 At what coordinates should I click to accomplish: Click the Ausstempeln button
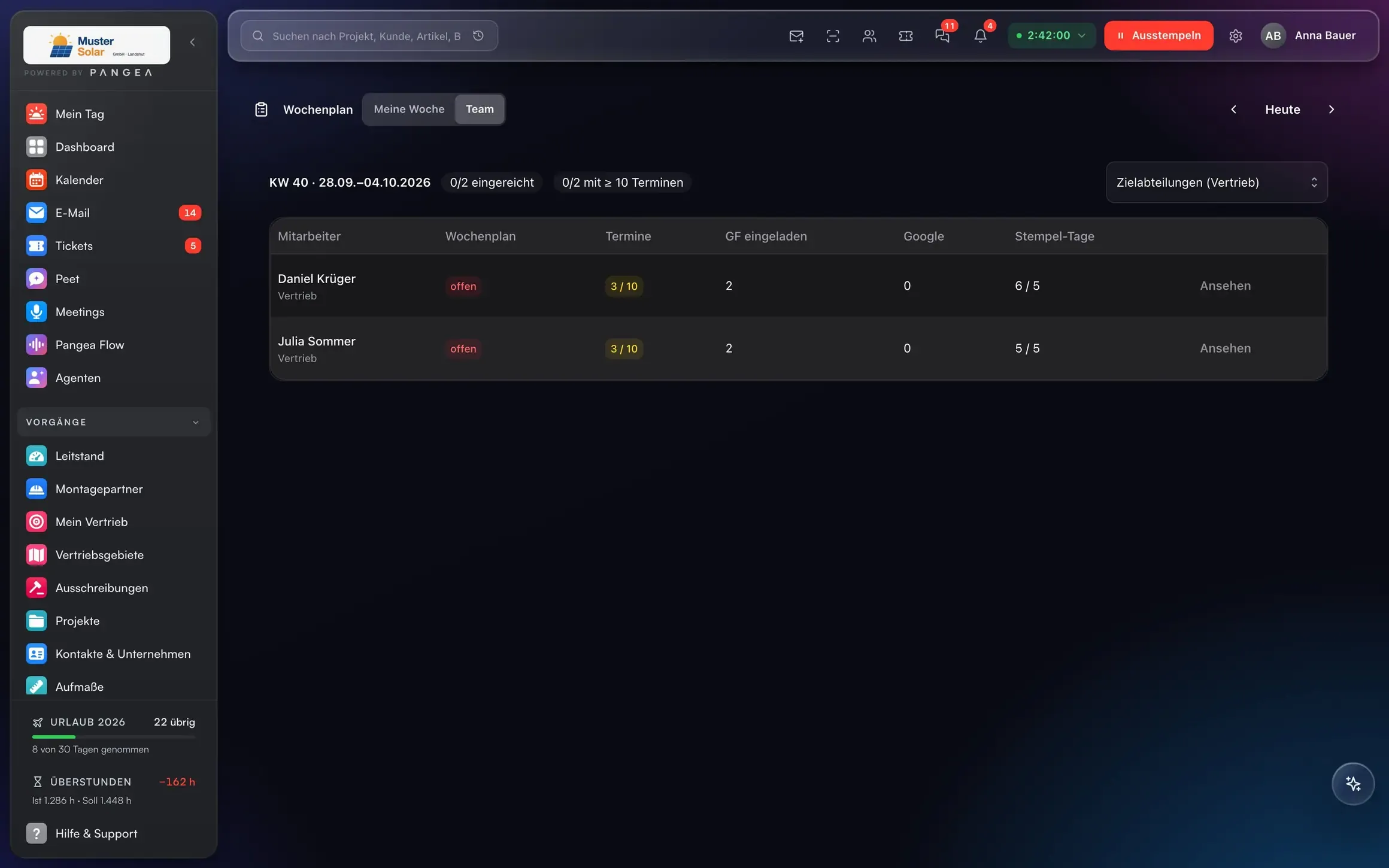pyautogui.click(x=1158, y=35)
